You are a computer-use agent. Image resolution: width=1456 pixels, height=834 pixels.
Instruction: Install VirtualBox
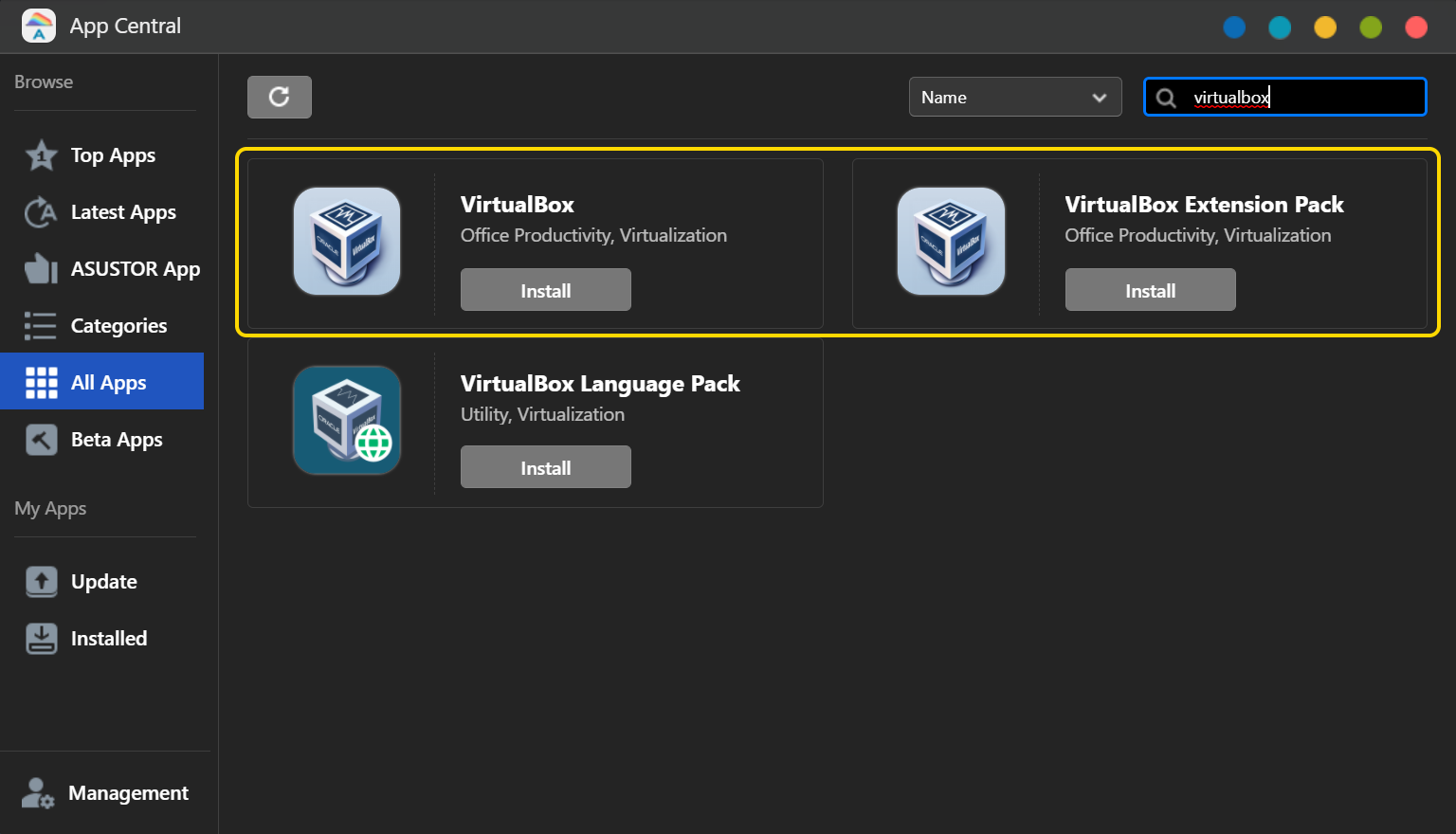(x=546, y=290)
